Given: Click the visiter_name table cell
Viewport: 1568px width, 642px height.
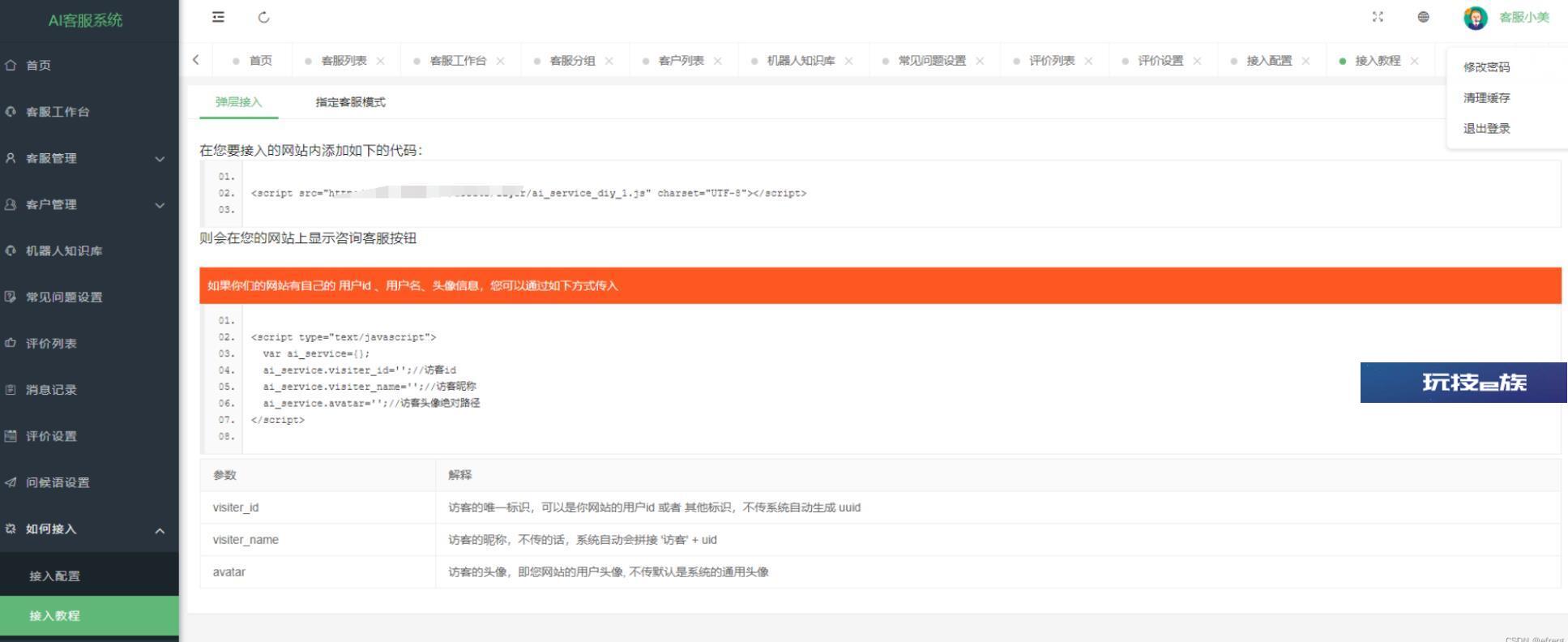Looking at the screenshot, I should tap(318, 540).
